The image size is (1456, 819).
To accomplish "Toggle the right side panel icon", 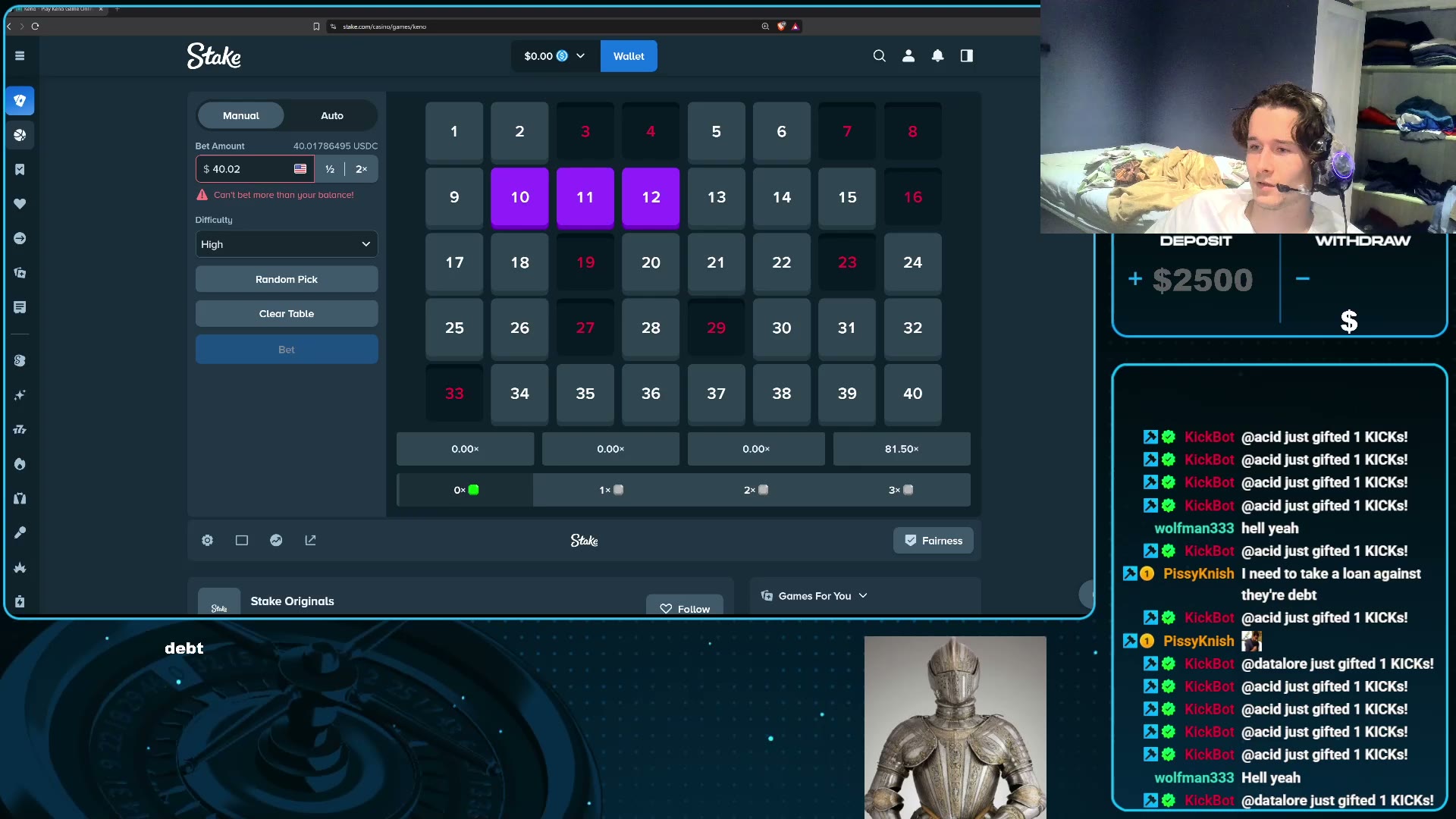I will tap(966, 55).
